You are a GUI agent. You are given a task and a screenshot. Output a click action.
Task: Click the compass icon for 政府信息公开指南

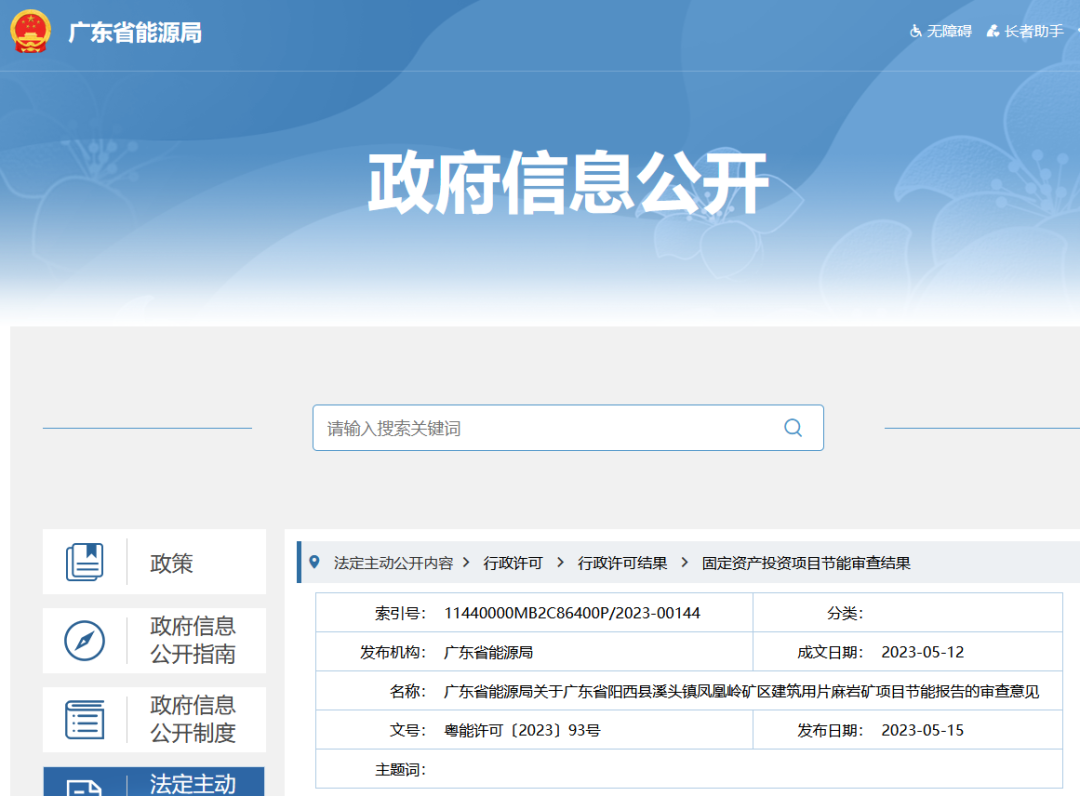point(85,640)
